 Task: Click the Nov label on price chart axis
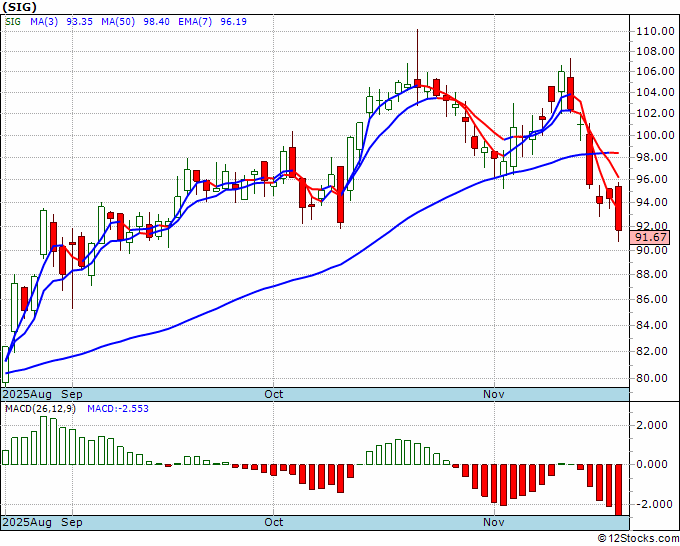click(x=494, y=394)
